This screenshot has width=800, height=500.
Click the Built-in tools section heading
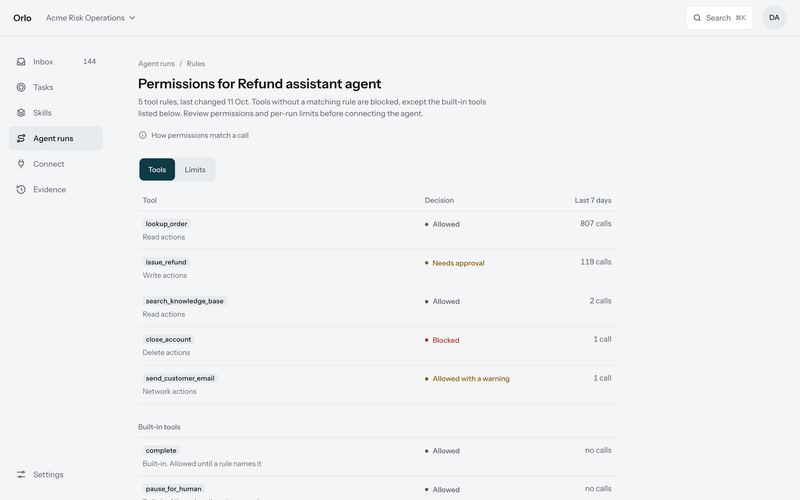pyautogui.click(x=159, y=427)
